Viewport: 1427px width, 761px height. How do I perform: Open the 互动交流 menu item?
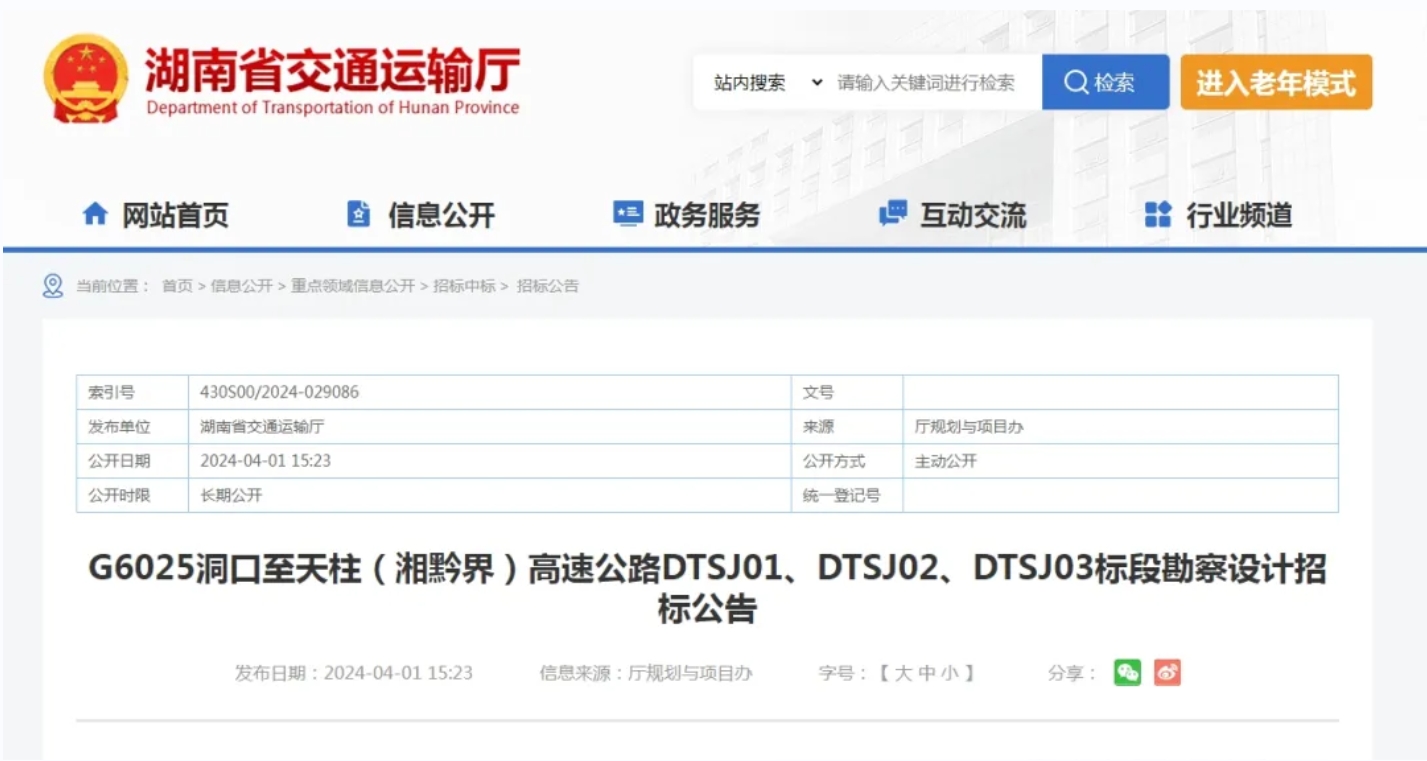(973, 214)
